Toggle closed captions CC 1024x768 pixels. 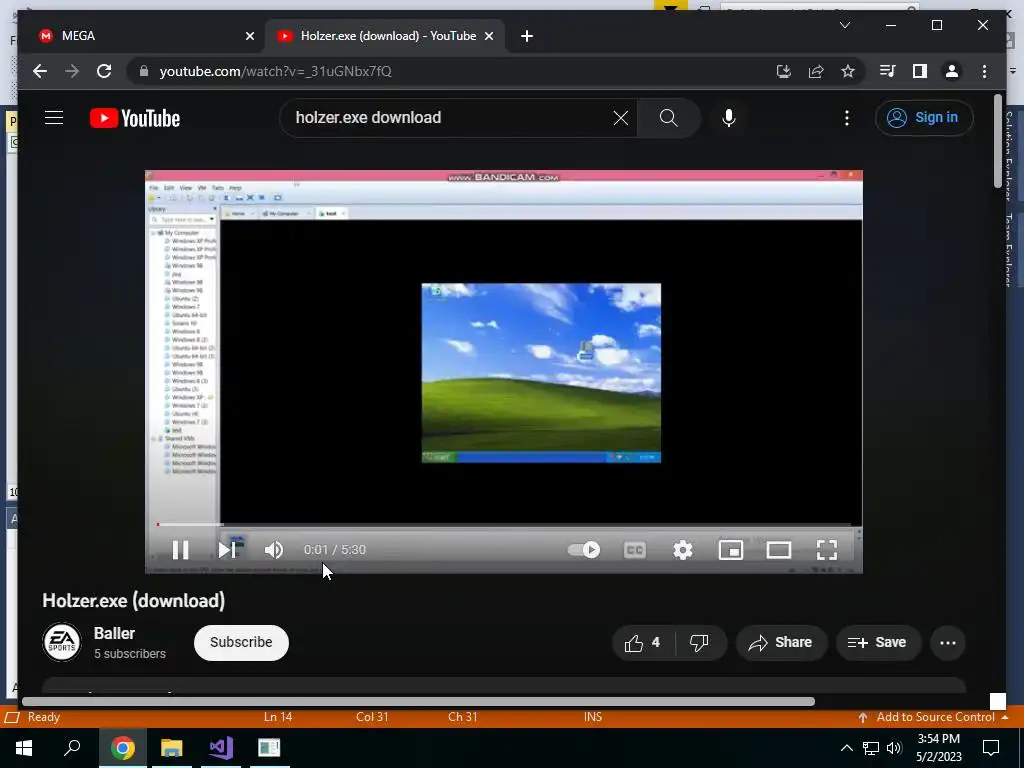click(x=635, y=550)
